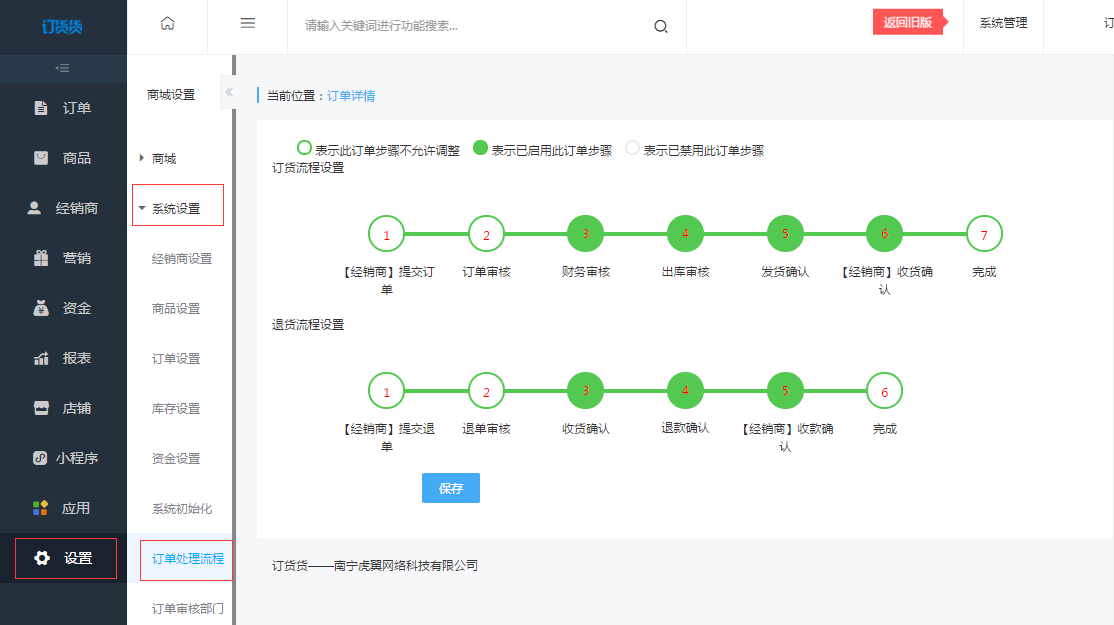Click the 保存 button
The image size is (1114, 625).
(450, 488)
